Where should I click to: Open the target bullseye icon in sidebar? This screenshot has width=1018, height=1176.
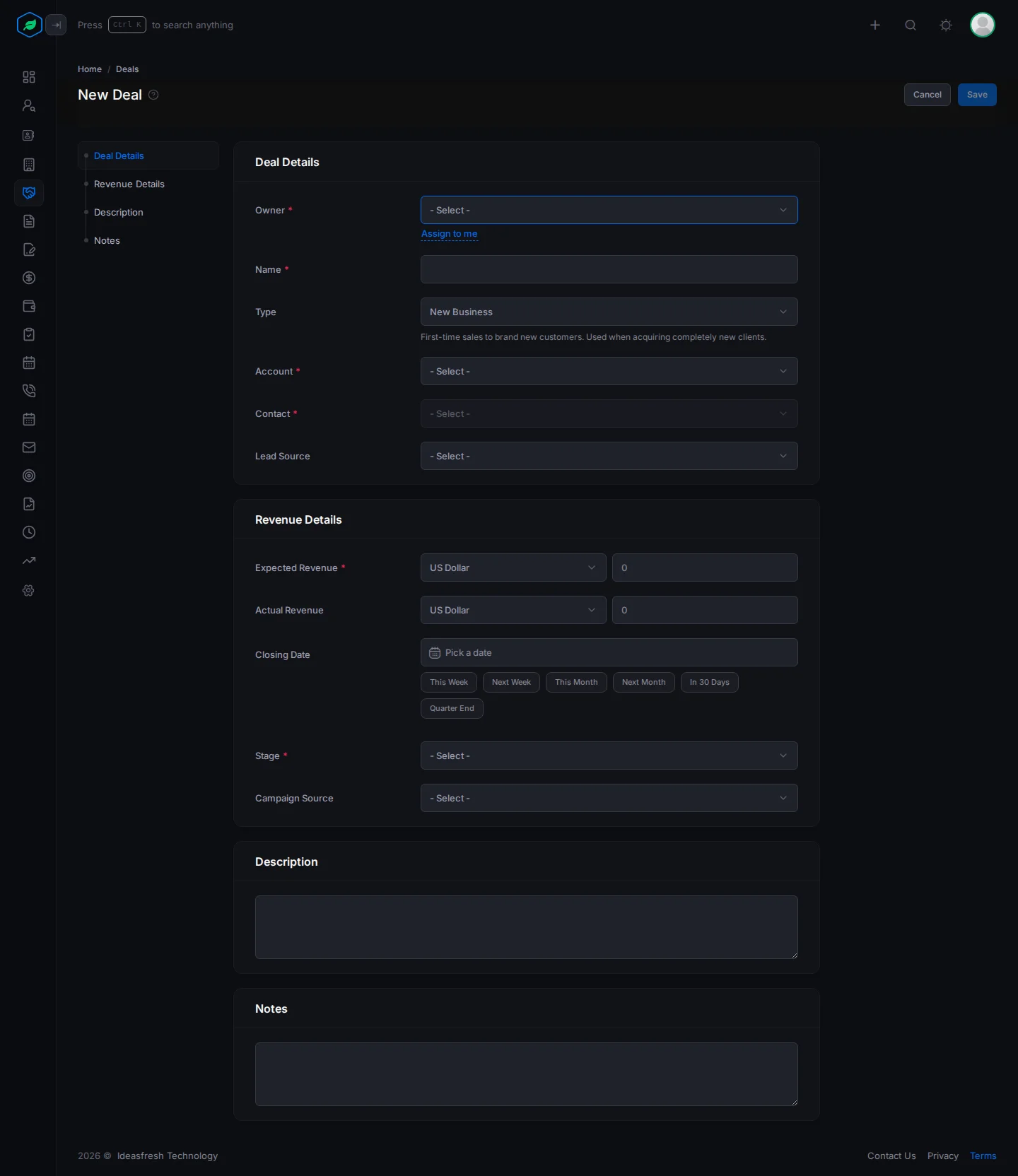[x=29, y=476]
